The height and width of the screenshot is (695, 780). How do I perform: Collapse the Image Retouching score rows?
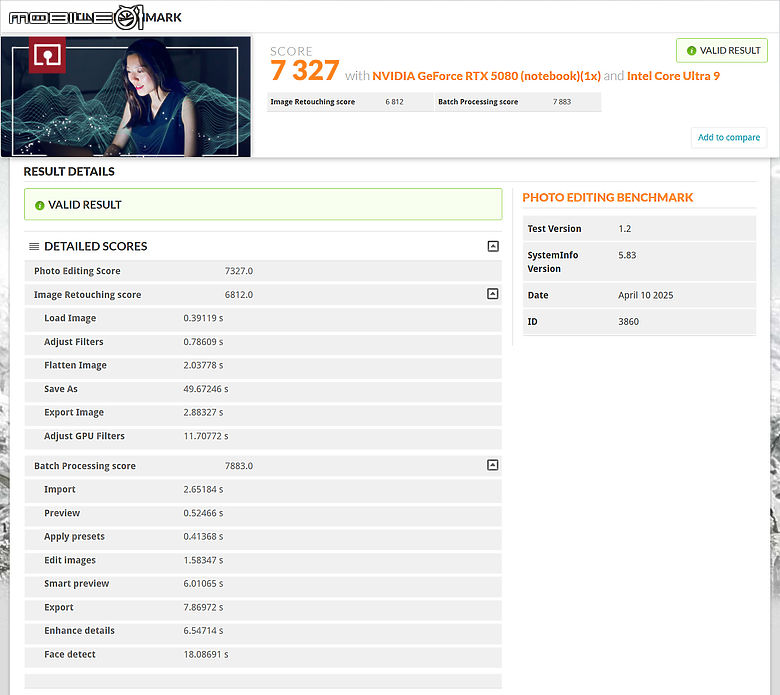point(492,294)
